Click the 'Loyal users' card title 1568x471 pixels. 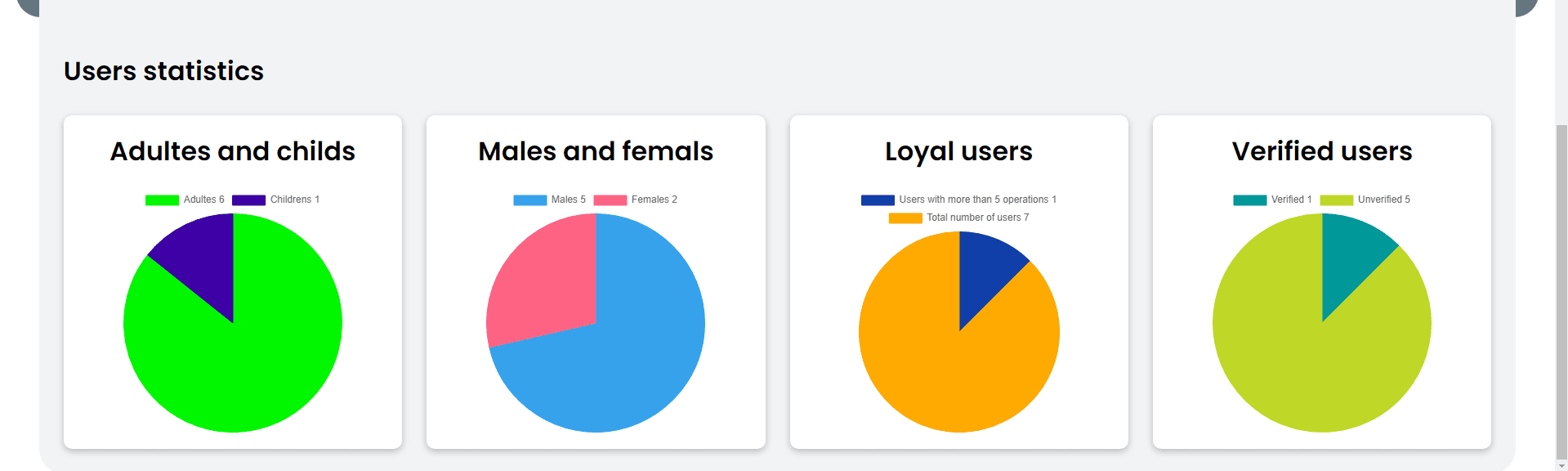[958, 151]
